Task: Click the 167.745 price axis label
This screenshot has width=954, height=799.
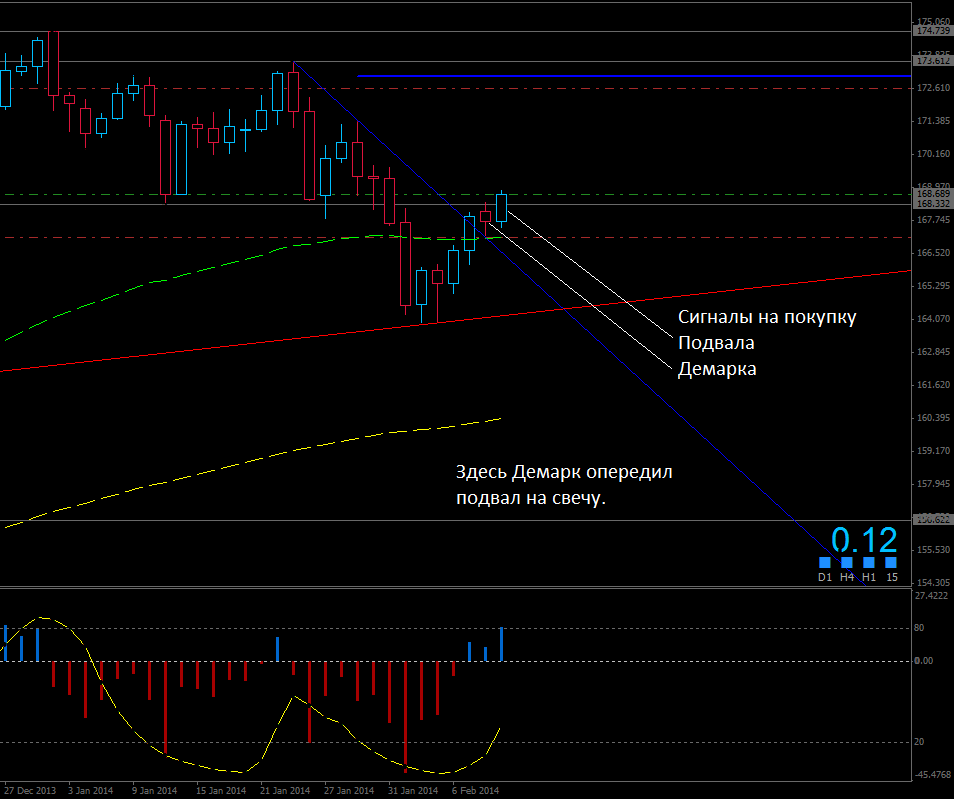Action: [x=933, y=220]
